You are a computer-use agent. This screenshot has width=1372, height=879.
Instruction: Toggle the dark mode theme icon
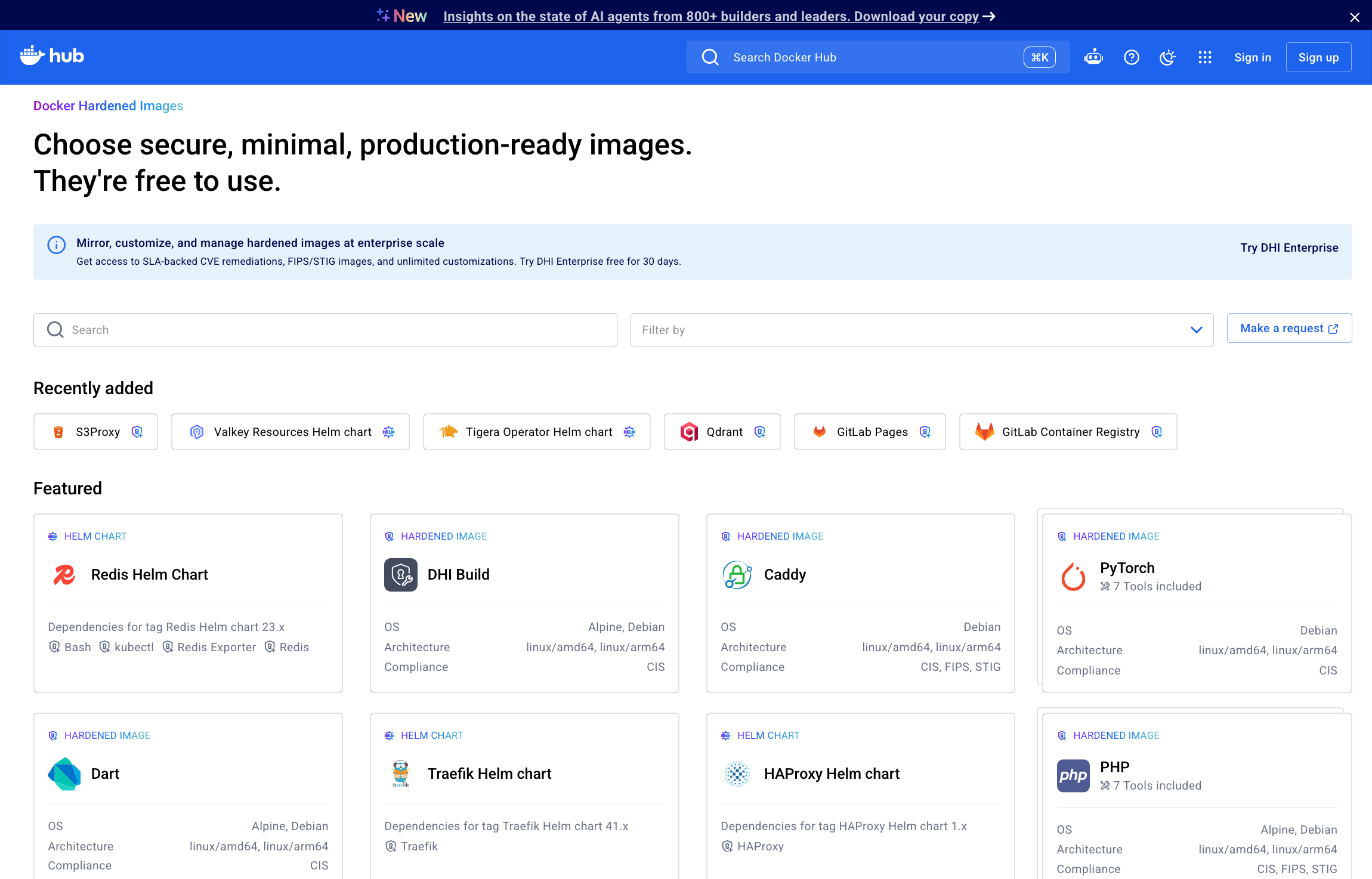click(x=1167, y=57)
